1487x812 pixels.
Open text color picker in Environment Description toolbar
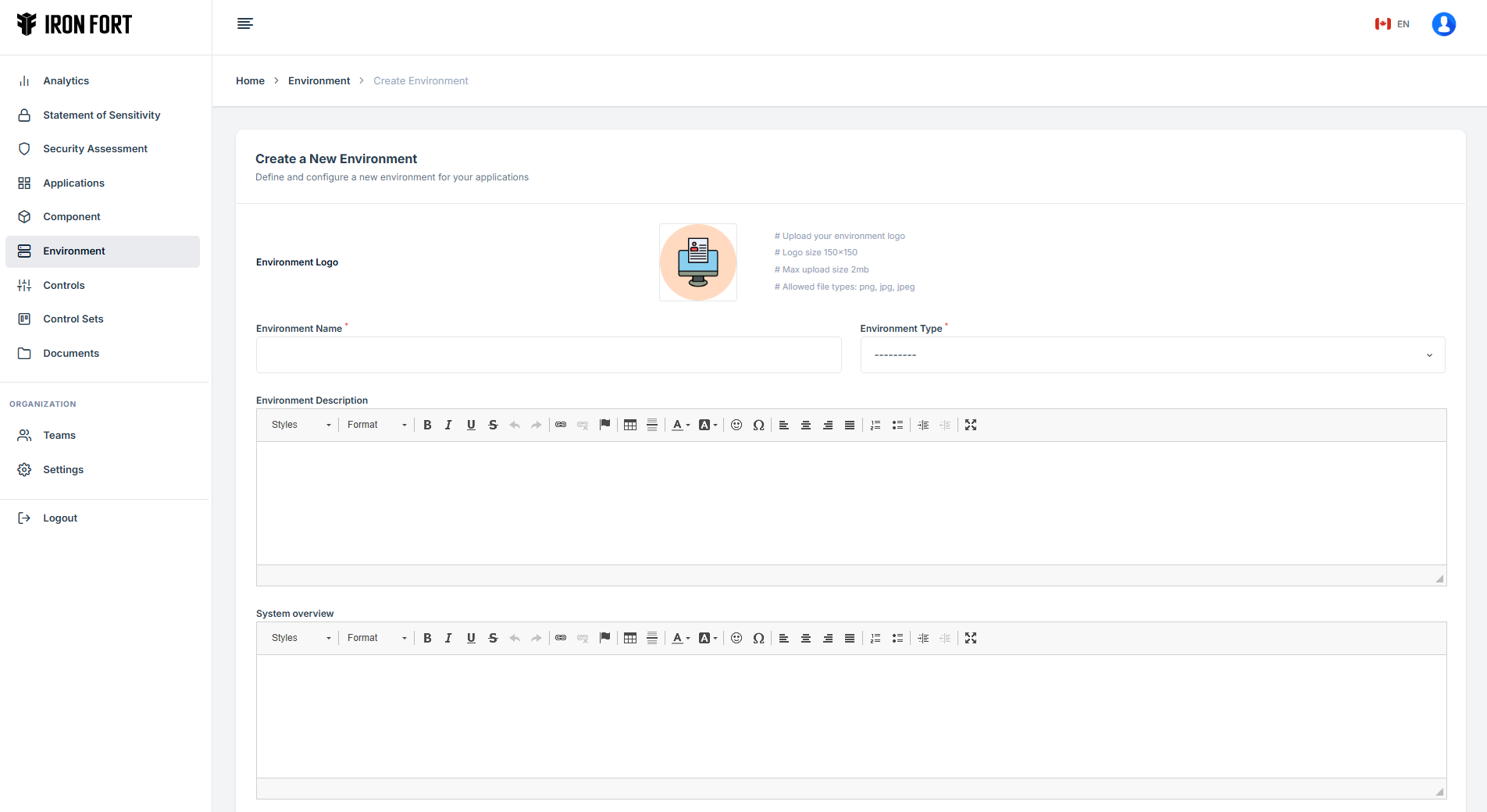pos(681,425)
